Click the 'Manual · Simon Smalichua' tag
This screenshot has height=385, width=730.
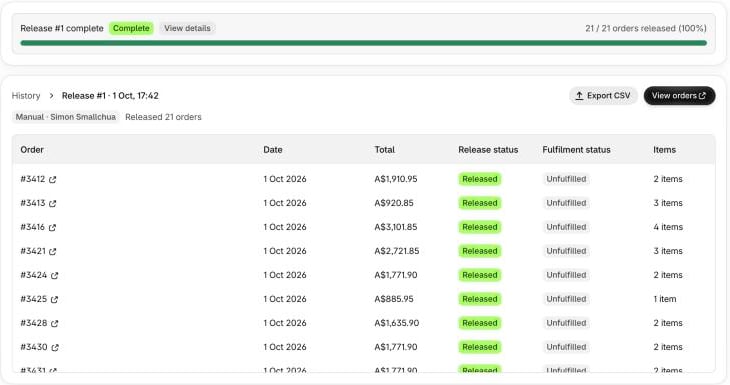click(66, 117)
